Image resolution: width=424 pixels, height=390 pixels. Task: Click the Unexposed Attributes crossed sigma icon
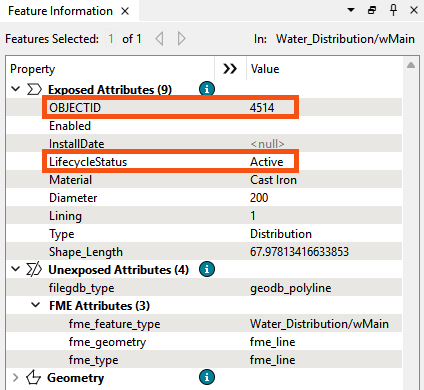coord(34,269)
